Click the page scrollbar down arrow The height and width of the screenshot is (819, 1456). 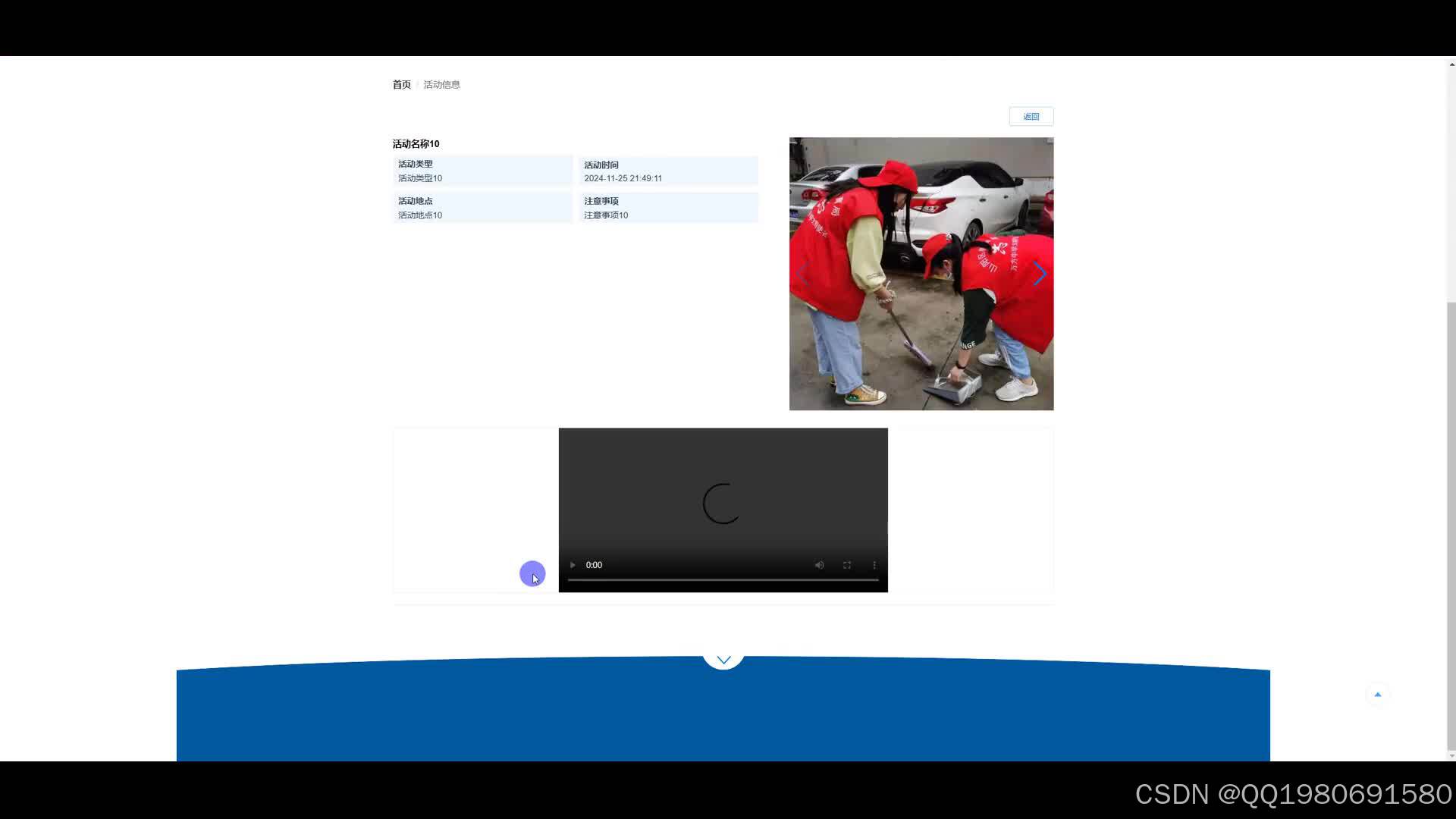click(x=1451, y=755)
